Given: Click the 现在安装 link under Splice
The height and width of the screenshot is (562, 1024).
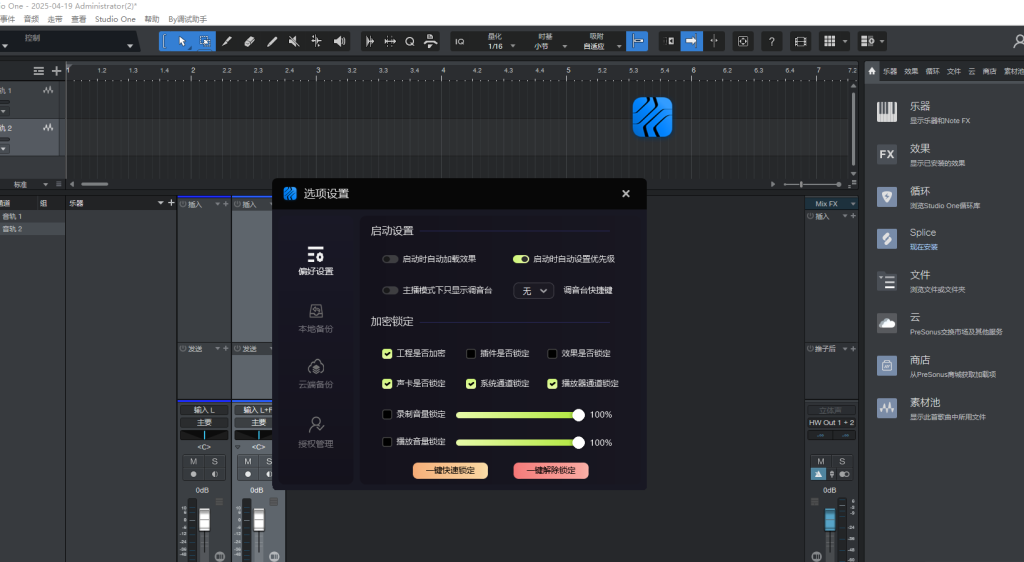Looking at the screenshot, I should tap(923, 247).
